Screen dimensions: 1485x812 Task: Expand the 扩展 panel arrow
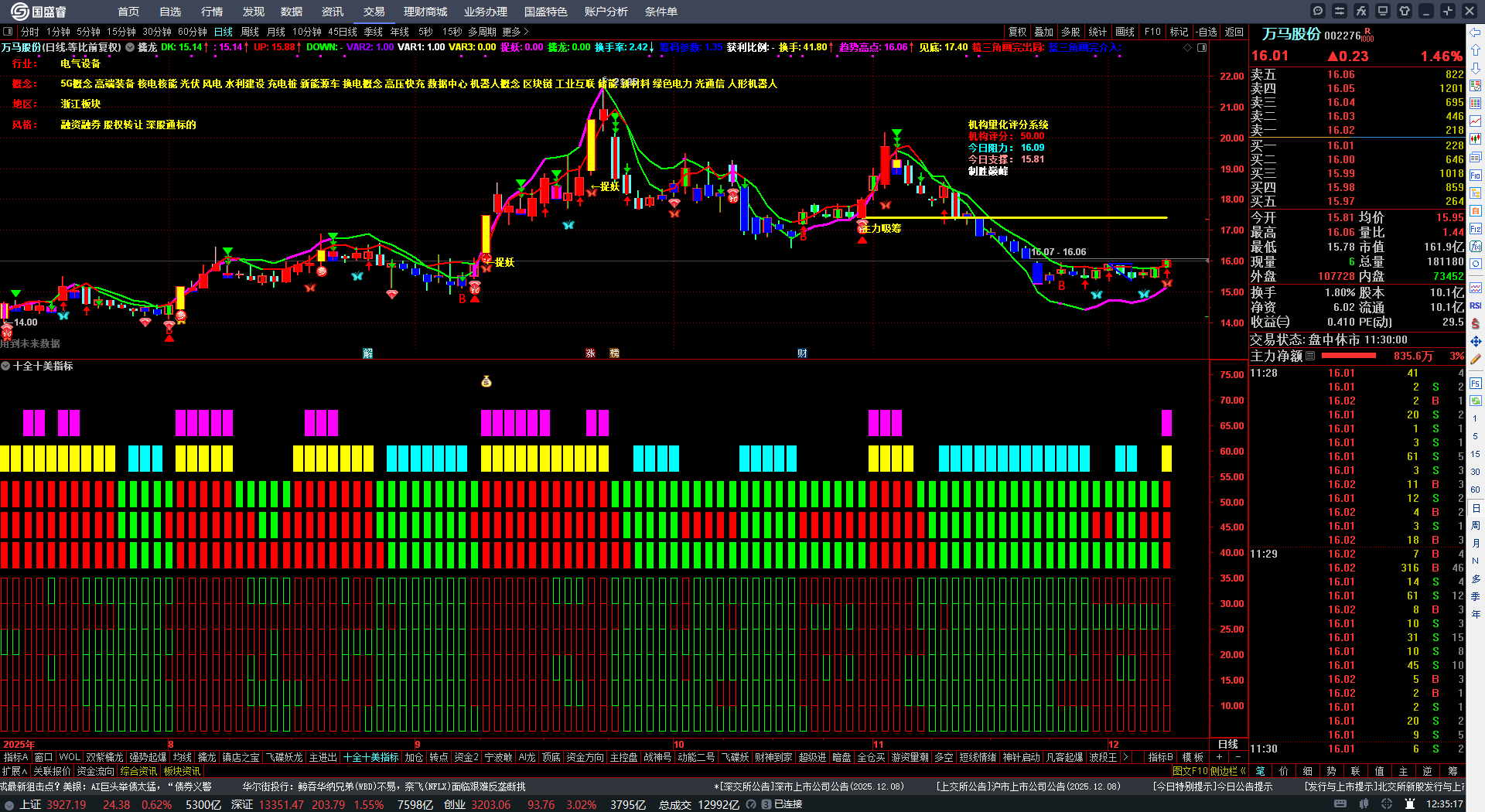pyautogui.click(x=15, y=771)
